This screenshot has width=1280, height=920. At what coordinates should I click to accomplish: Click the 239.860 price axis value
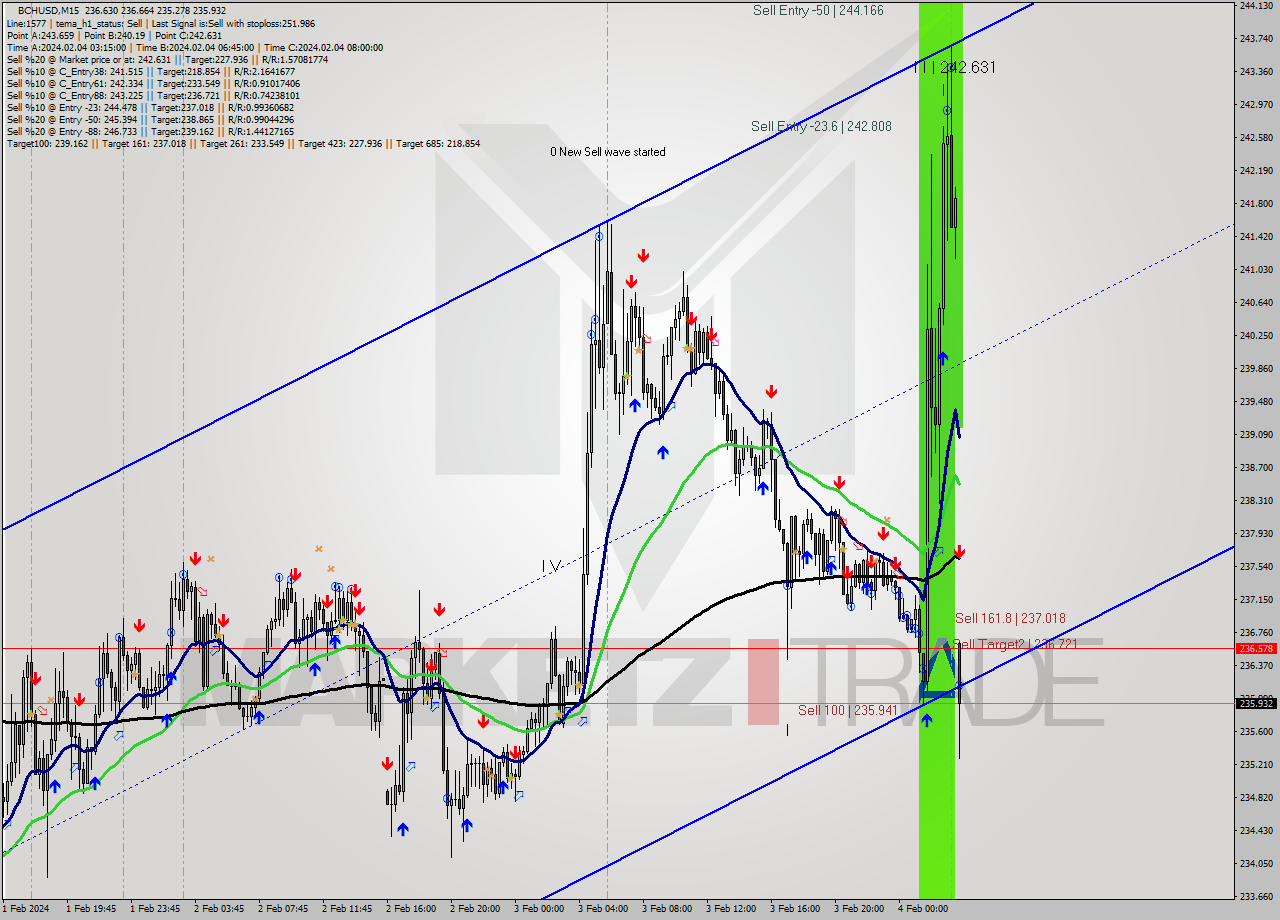coord(1256,368)
